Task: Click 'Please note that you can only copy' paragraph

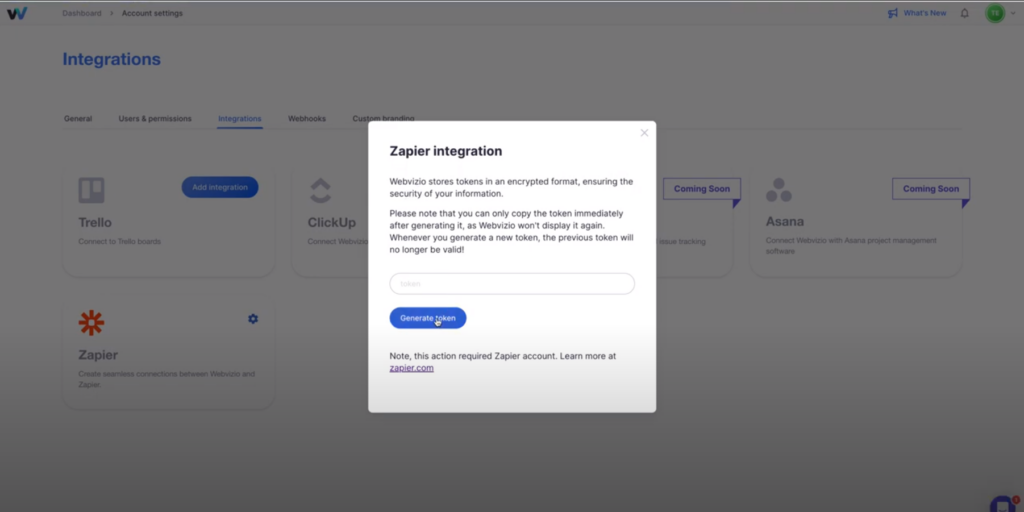Action: pos(511,231)
